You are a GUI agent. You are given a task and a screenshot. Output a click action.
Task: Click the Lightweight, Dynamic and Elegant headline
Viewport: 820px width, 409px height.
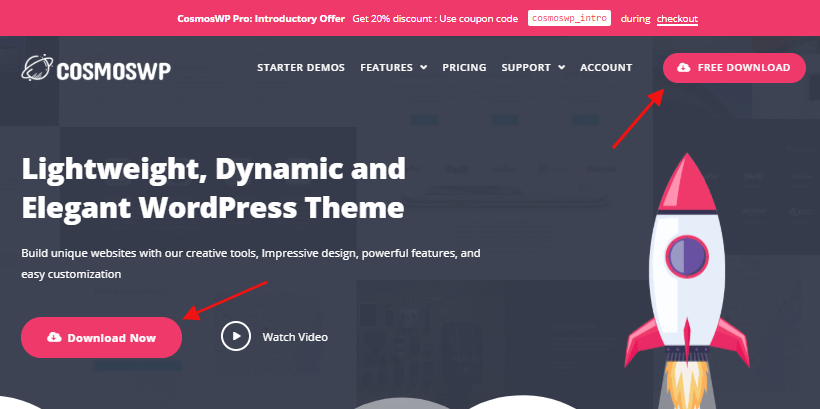pos(213,188)
